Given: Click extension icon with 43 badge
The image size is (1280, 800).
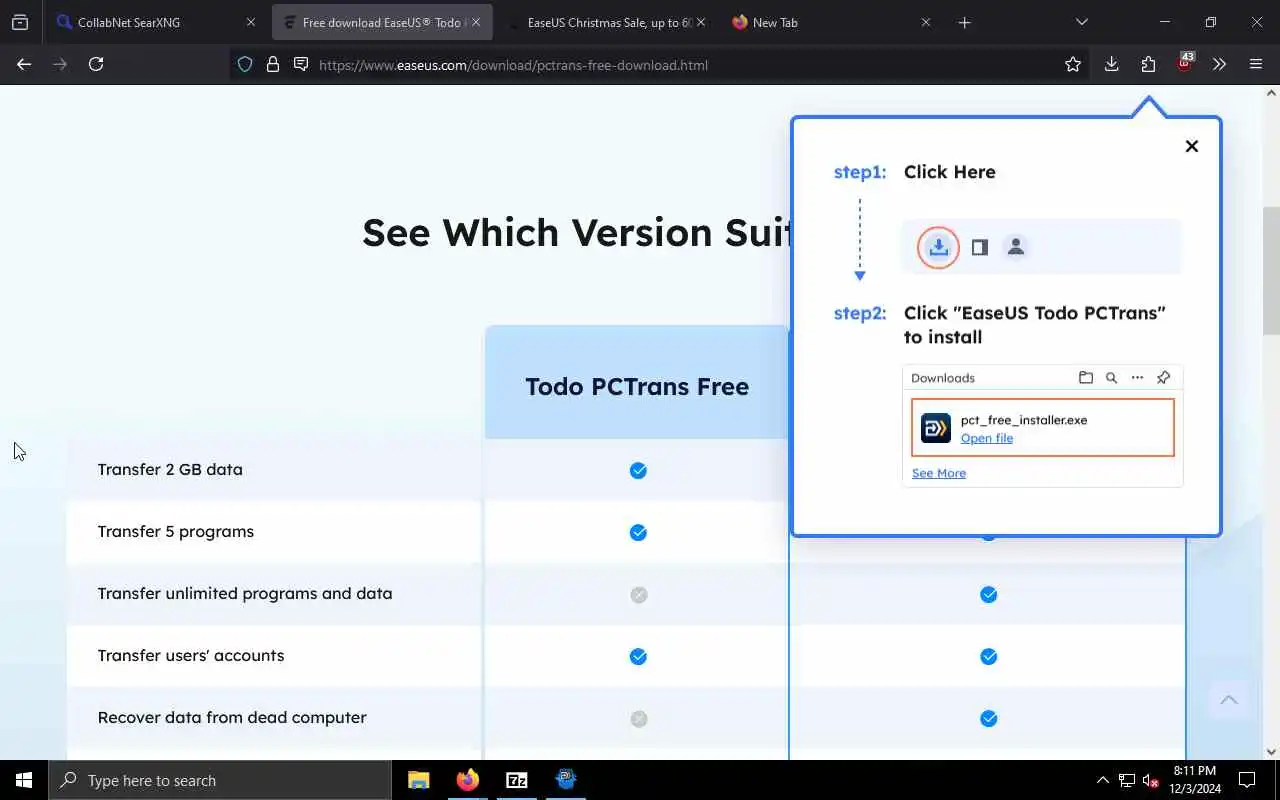Looking at the screenshot, I should pyautogui.click(x=1184, y=63).
